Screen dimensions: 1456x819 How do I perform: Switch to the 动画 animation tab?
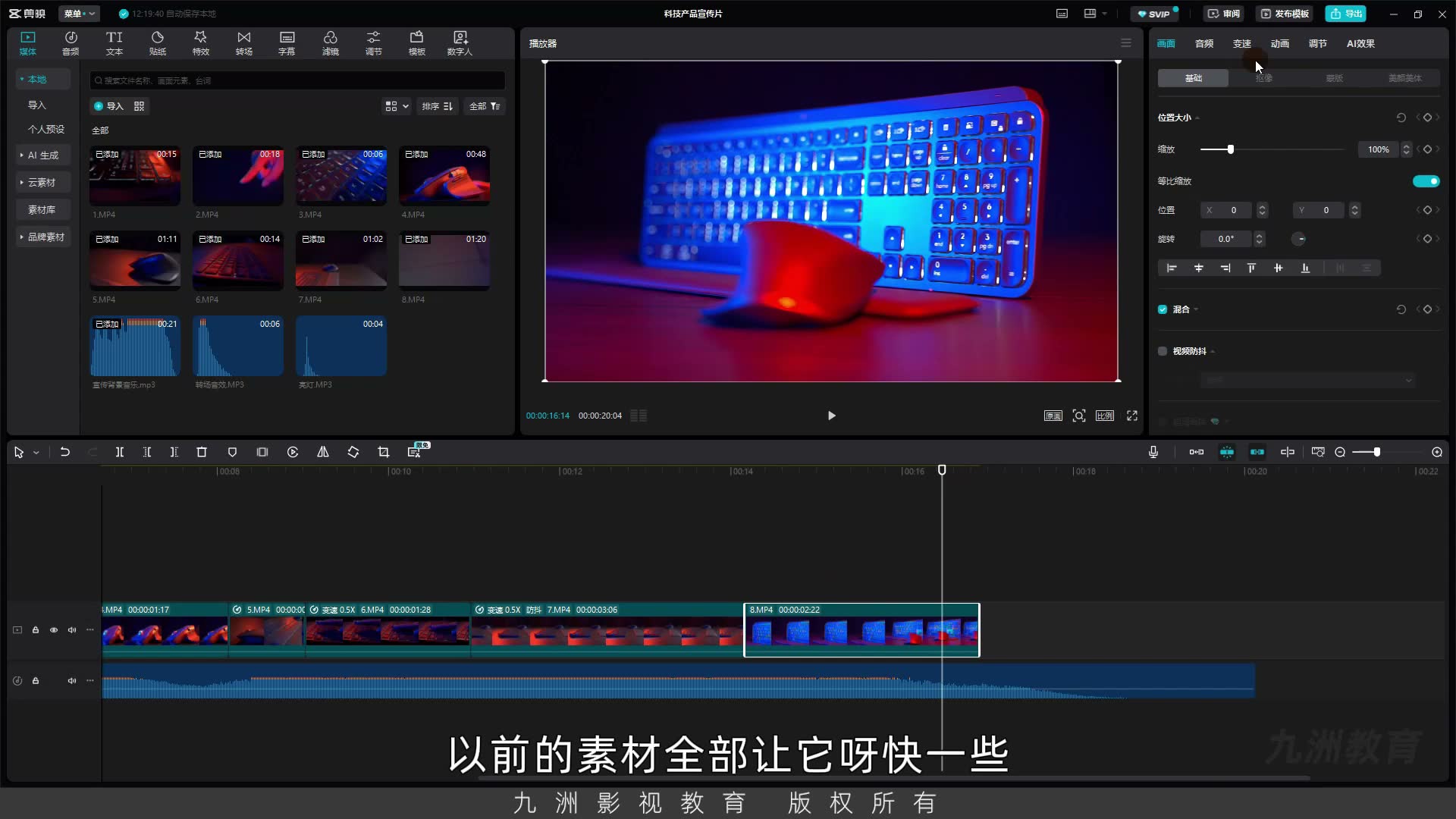[x=1280, y=44]
